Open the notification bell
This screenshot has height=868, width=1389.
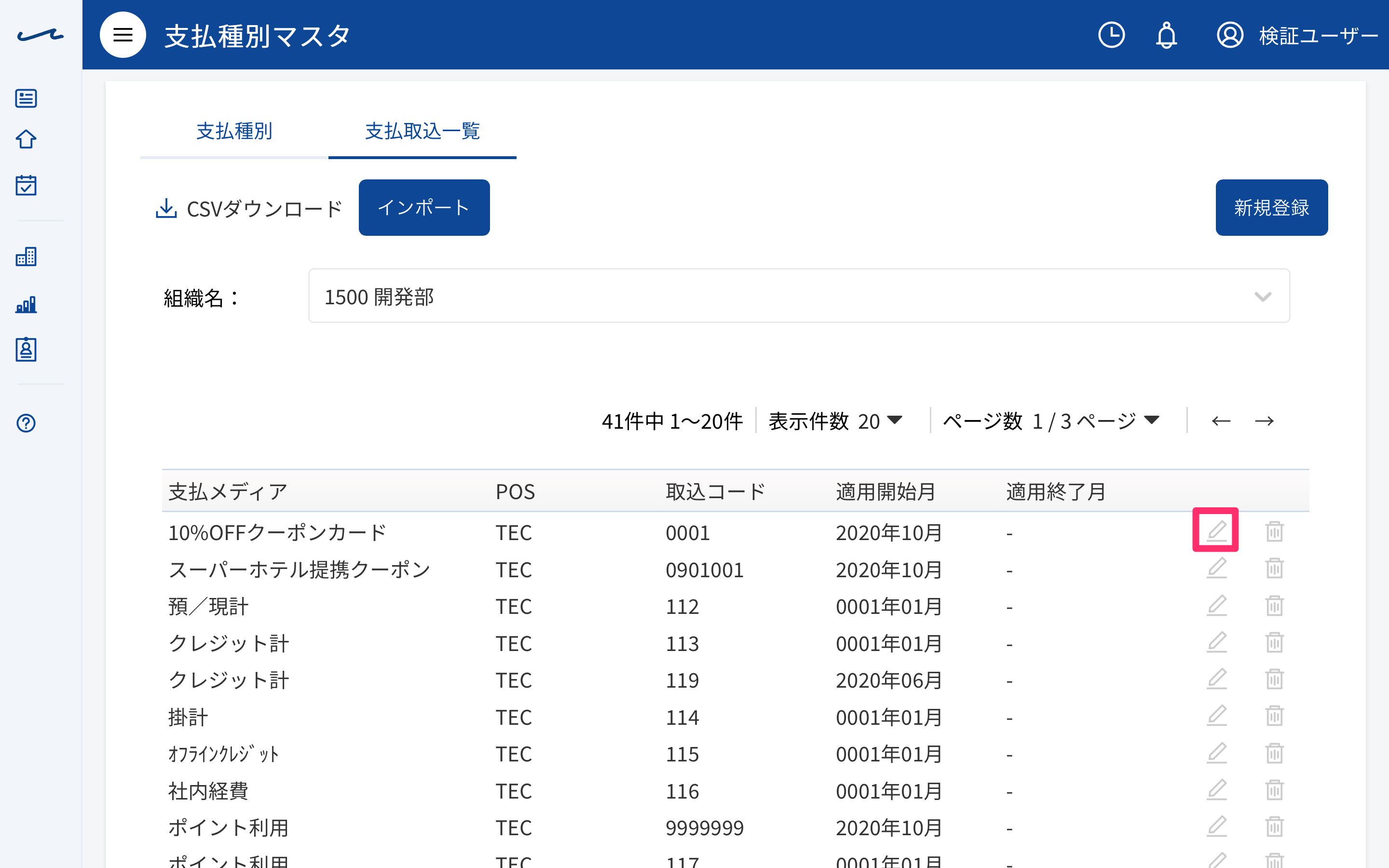pos(1166,35)
